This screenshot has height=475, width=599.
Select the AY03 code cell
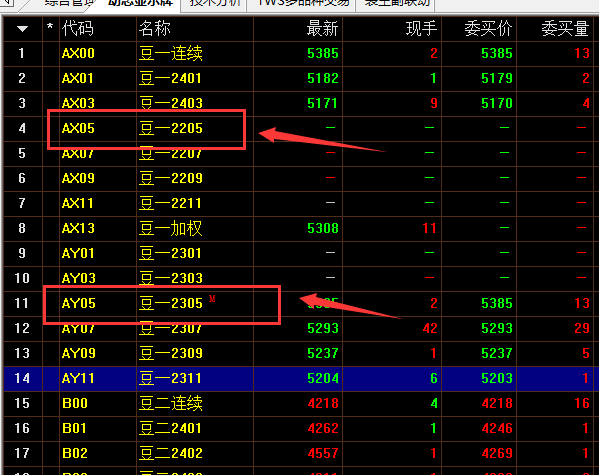tap(78, 278)
